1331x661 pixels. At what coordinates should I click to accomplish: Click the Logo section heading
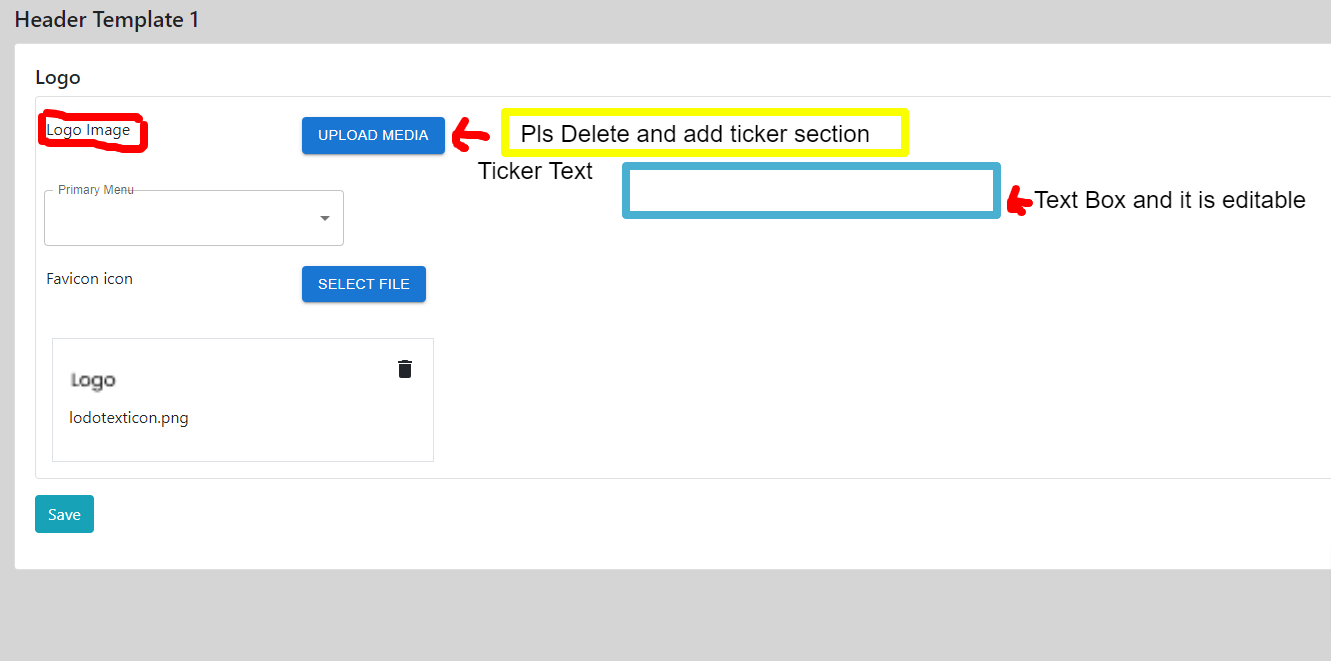click(58, 77)
